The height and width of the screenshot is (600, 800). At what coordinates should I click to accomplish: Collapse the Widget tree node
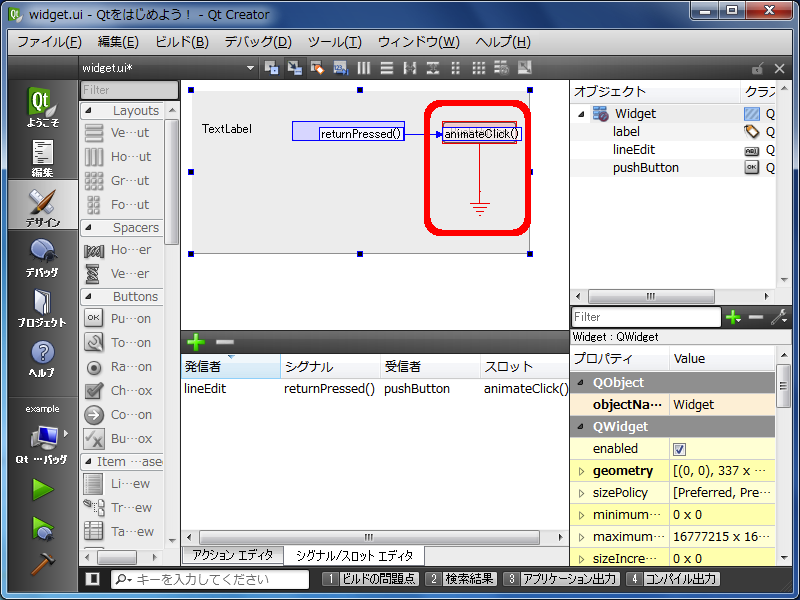click(582, 114)
